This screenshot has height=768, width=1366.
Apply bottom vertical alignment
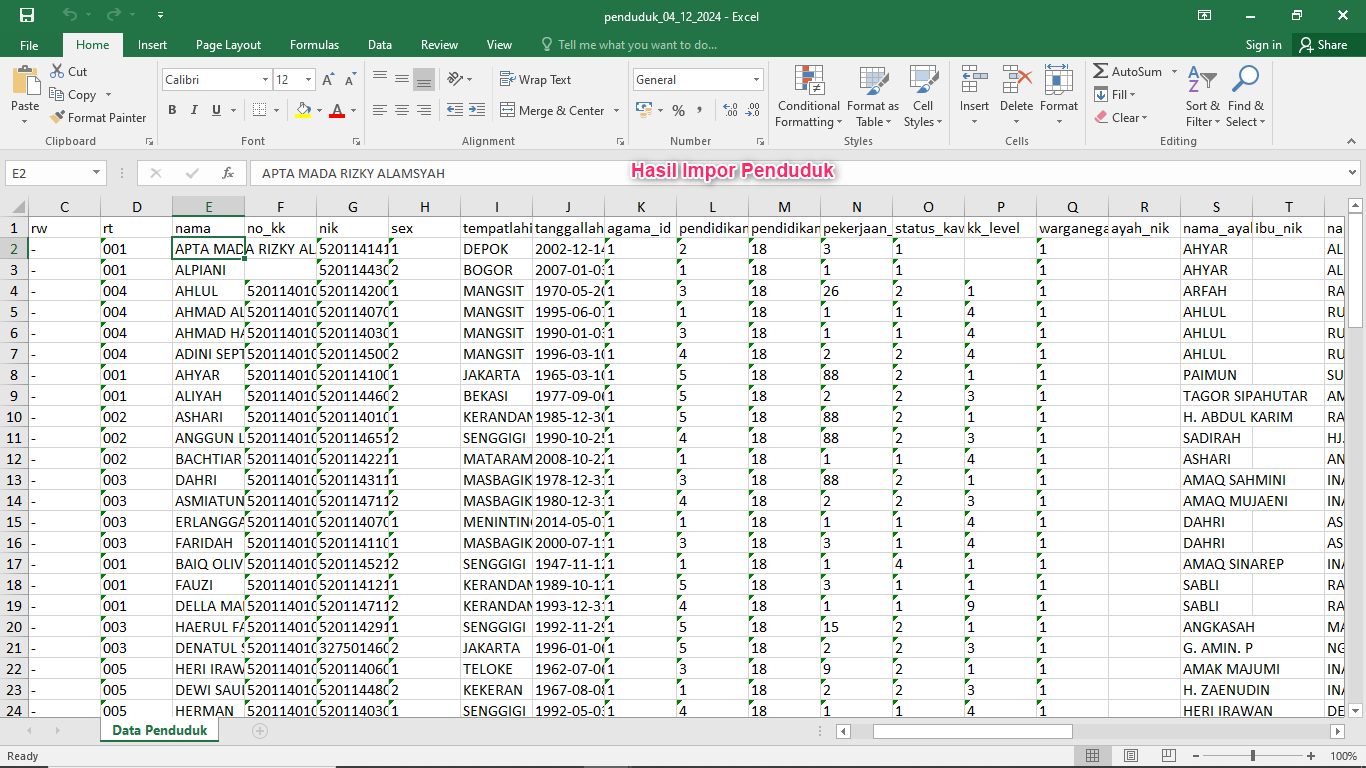(424, 79)
